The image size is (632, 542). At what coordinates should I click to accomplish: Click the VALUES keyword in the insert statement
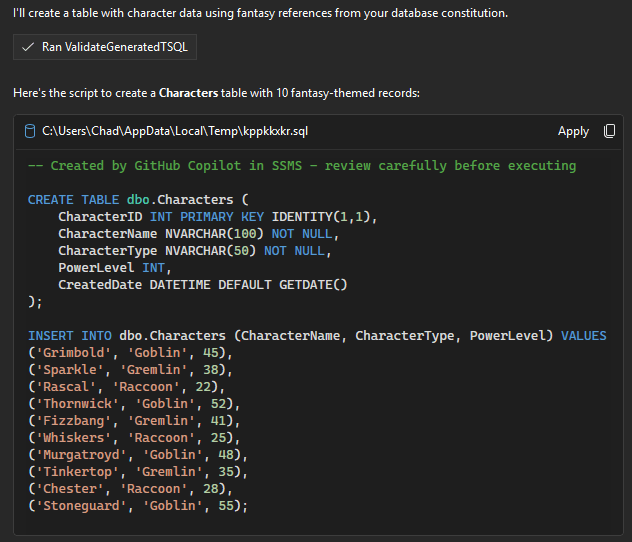click(x=584, y=336)
